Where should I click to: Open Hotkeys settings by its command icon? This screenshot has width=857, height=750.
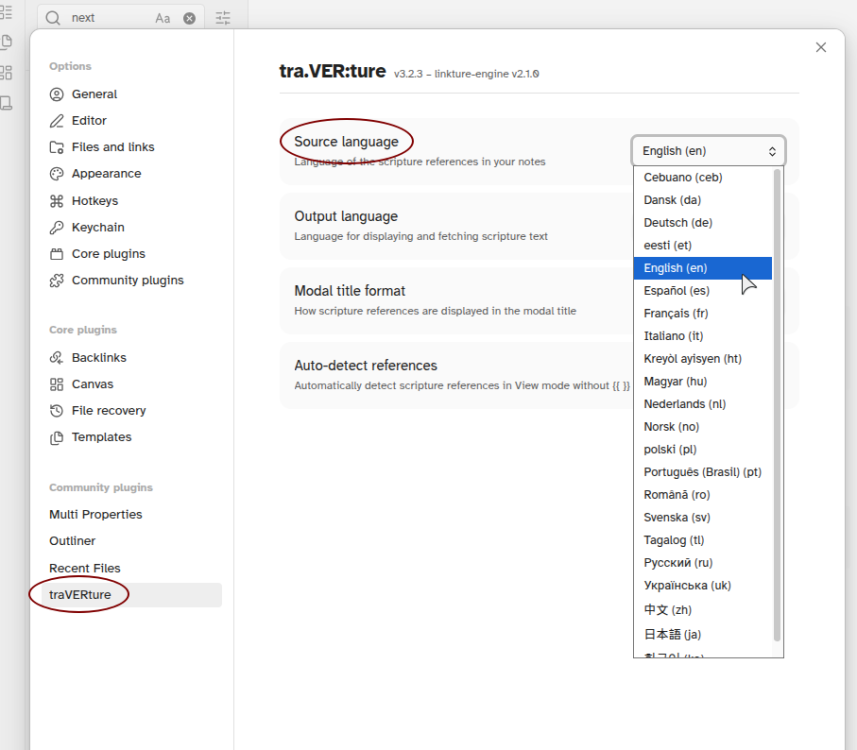coord(56,201)
